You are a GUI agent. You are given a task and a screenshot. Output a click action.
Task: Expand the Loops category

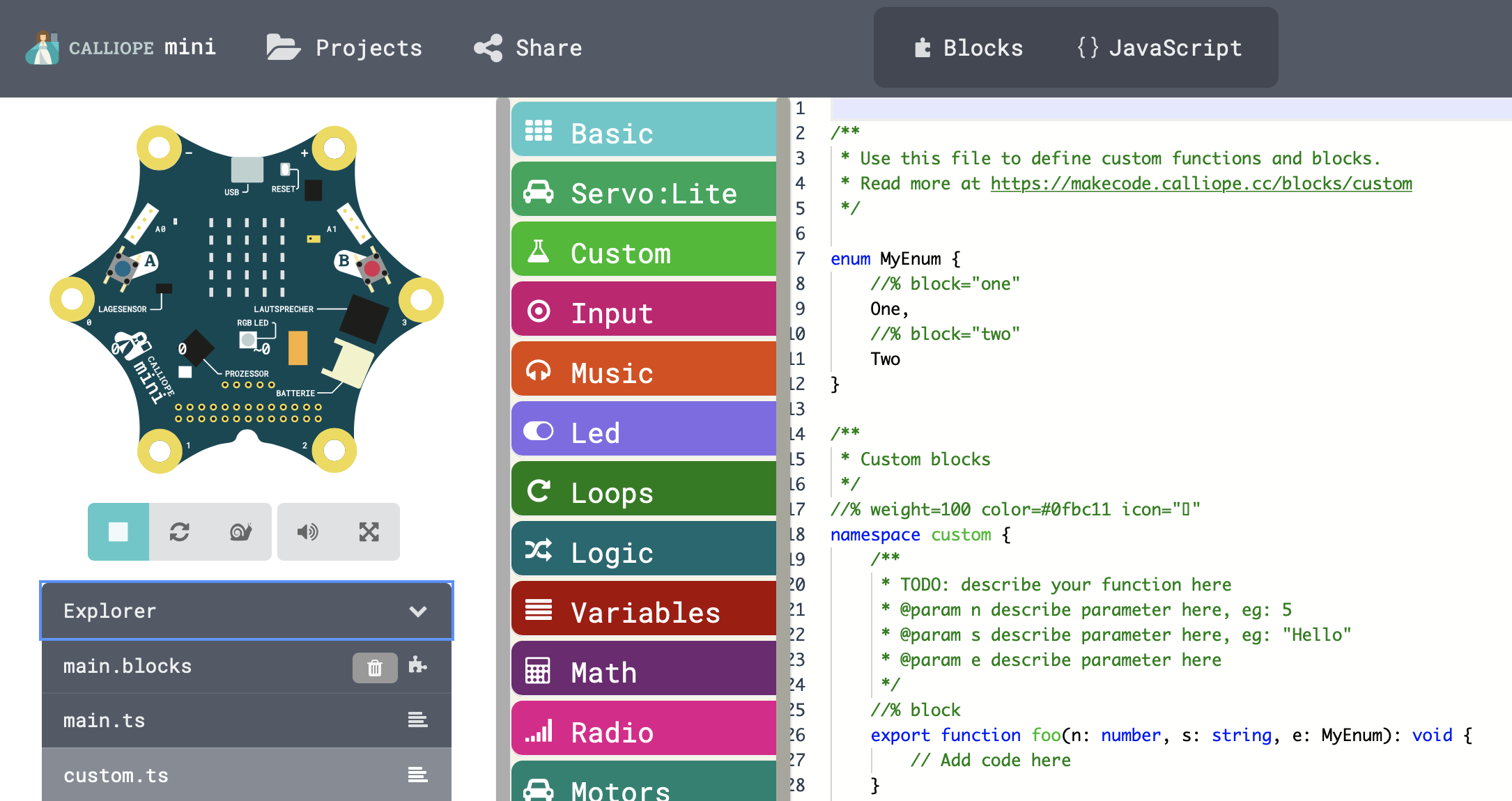coord(644,489)
